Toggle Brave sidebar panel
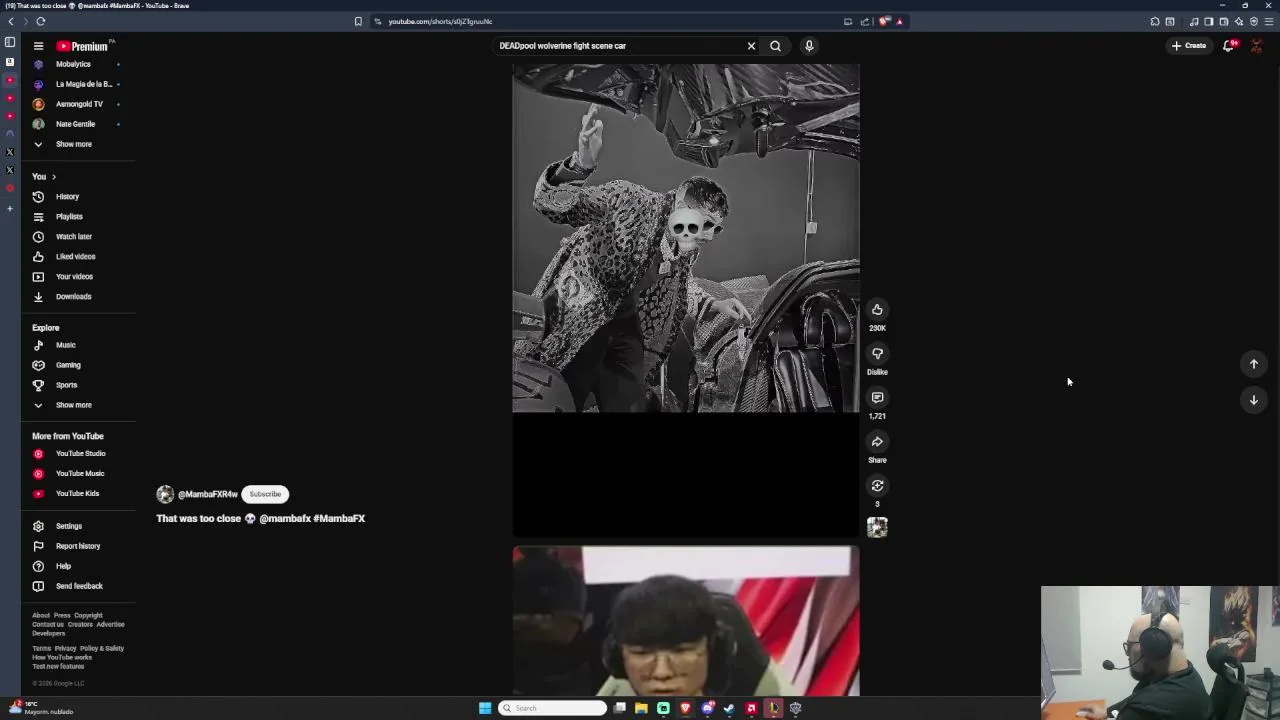 (x=1208, y=21)
